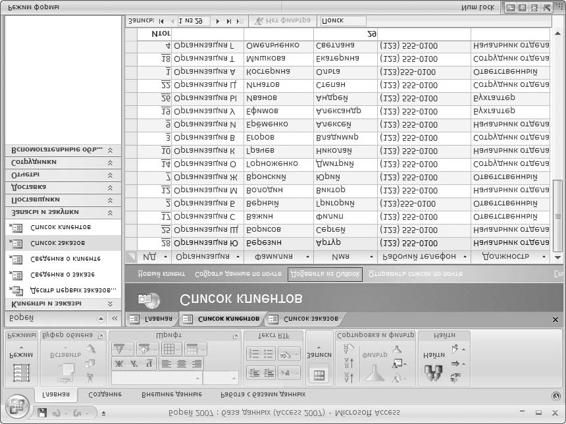The width and height of the screenshot is (566, 424).
Task: Open the Внешние данные ribbon tab
Action: click(x=171, y=394)
